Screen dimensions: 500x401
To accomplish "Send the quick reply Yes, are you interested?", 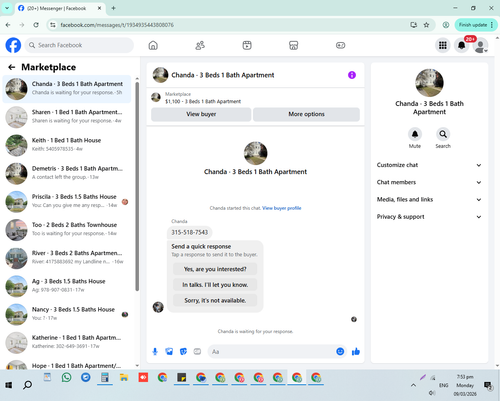I will [x=215, y=269].
